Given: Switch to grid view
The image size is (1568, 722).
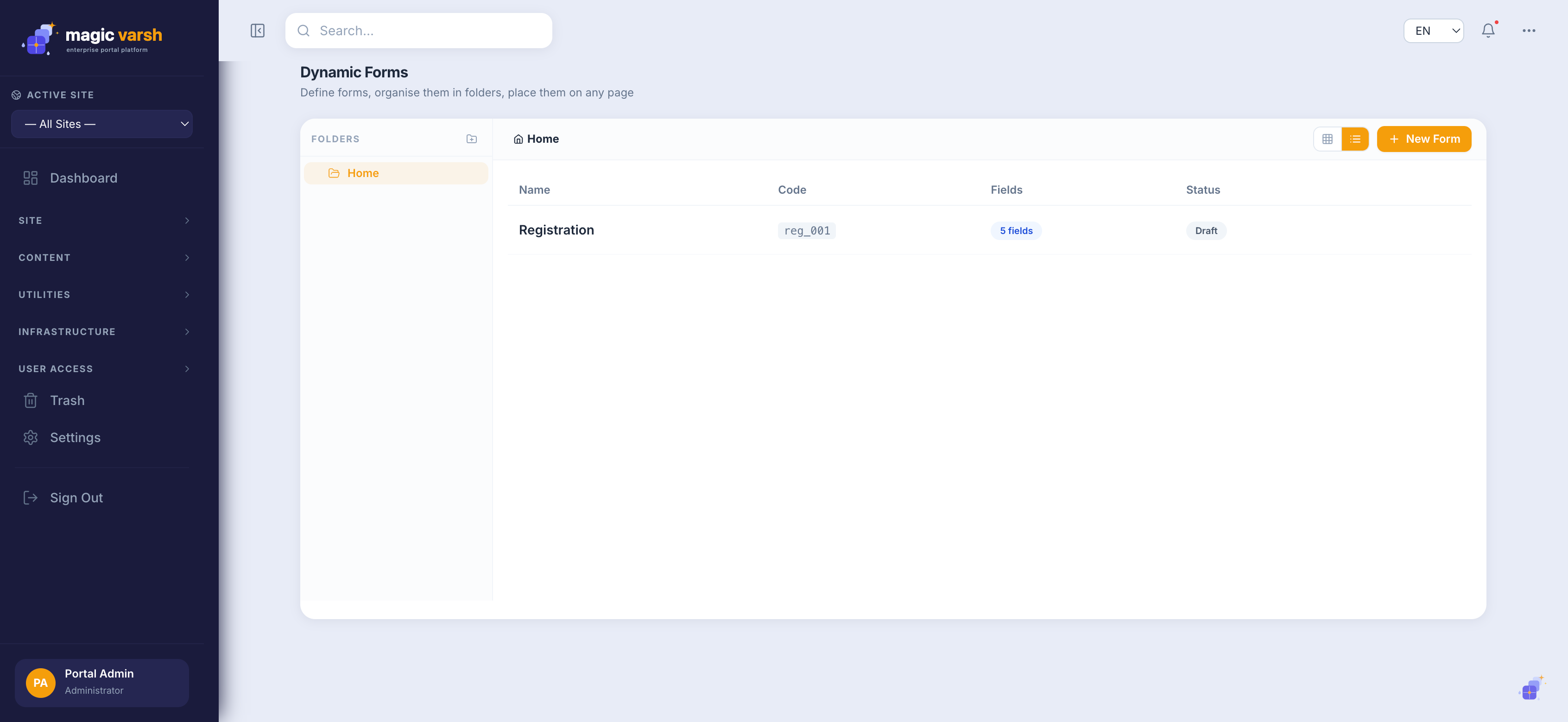Looking at the screenshot, I should tap(1328, 139).
